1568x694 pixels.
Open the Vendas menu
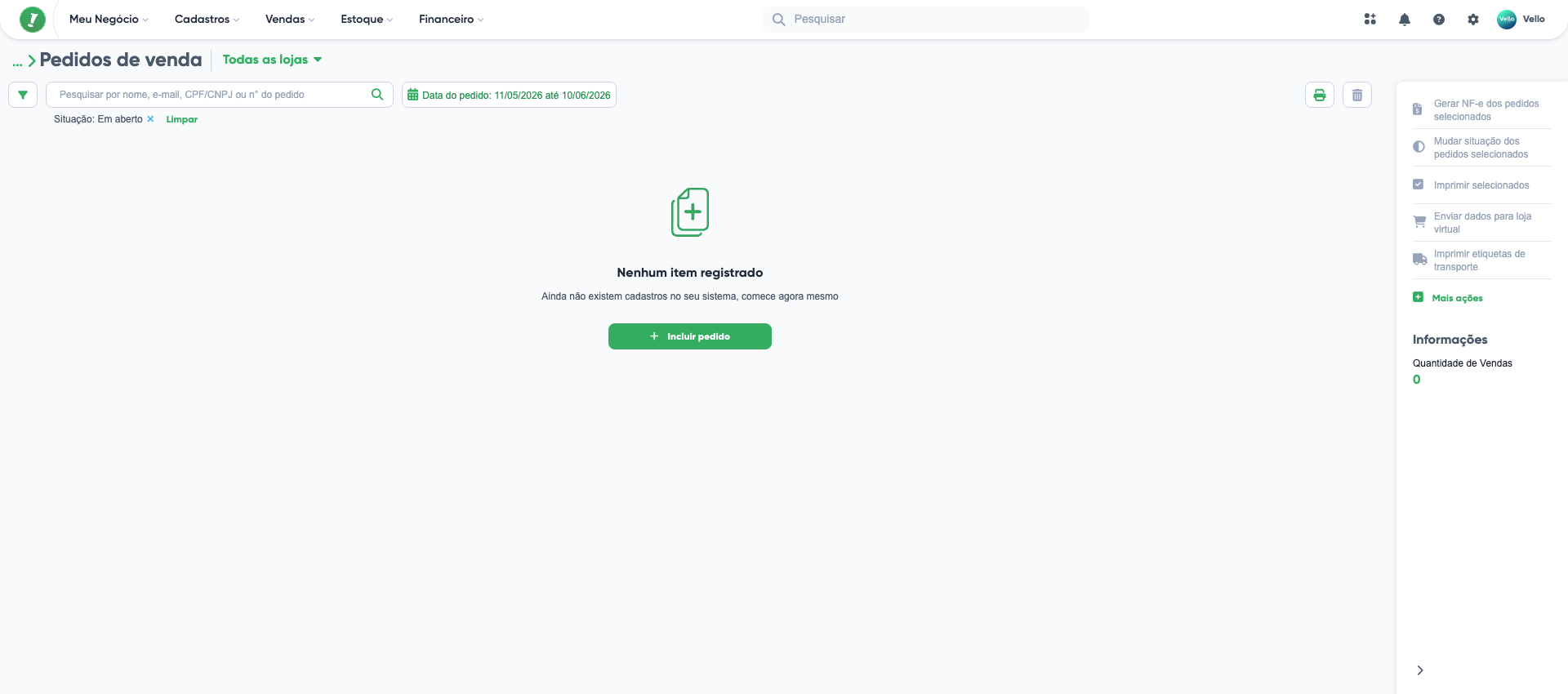[x=289, y=19]
